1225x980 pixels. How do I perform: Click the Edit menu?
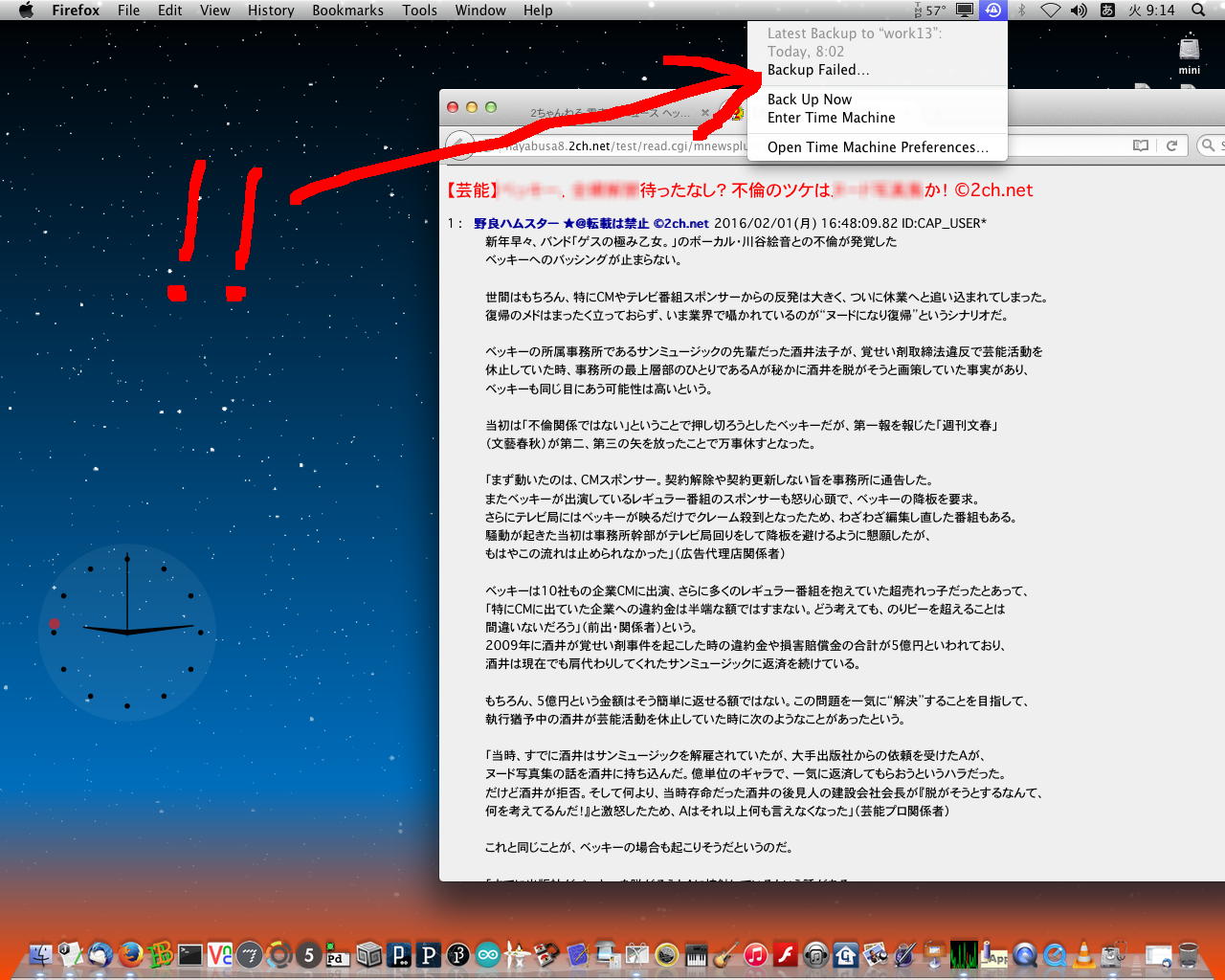click(169, 10)
